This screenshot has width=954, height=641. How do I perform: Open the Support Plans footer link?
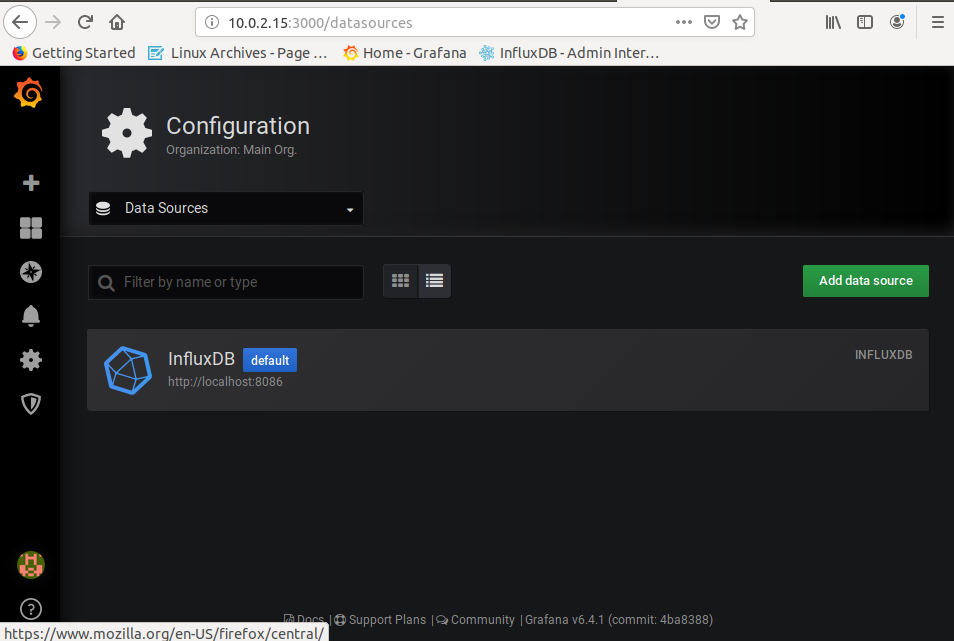[380, 620]
